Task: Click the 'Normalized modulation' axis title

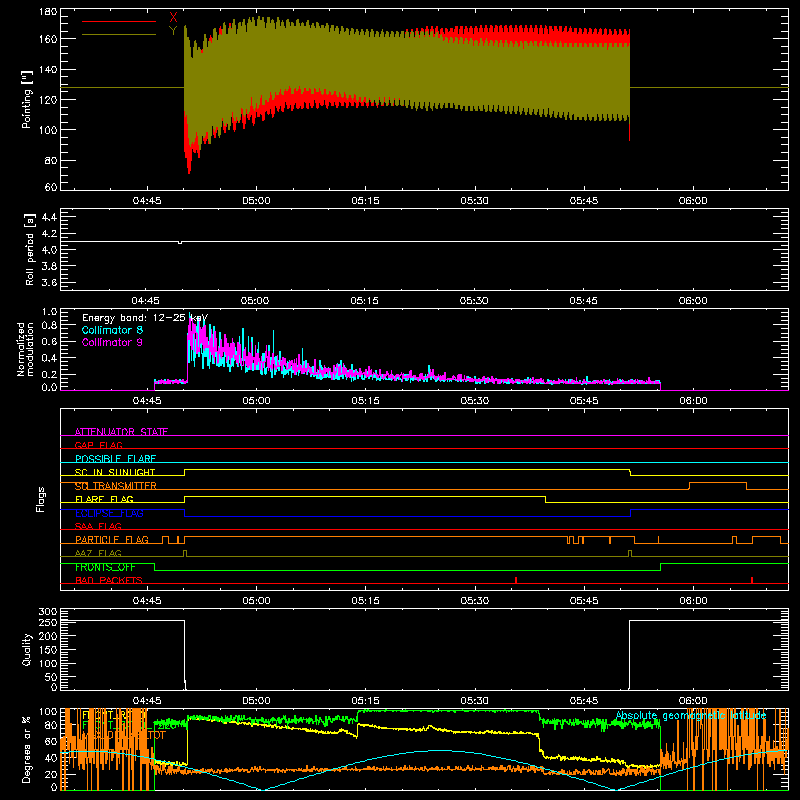Action: 25,349
